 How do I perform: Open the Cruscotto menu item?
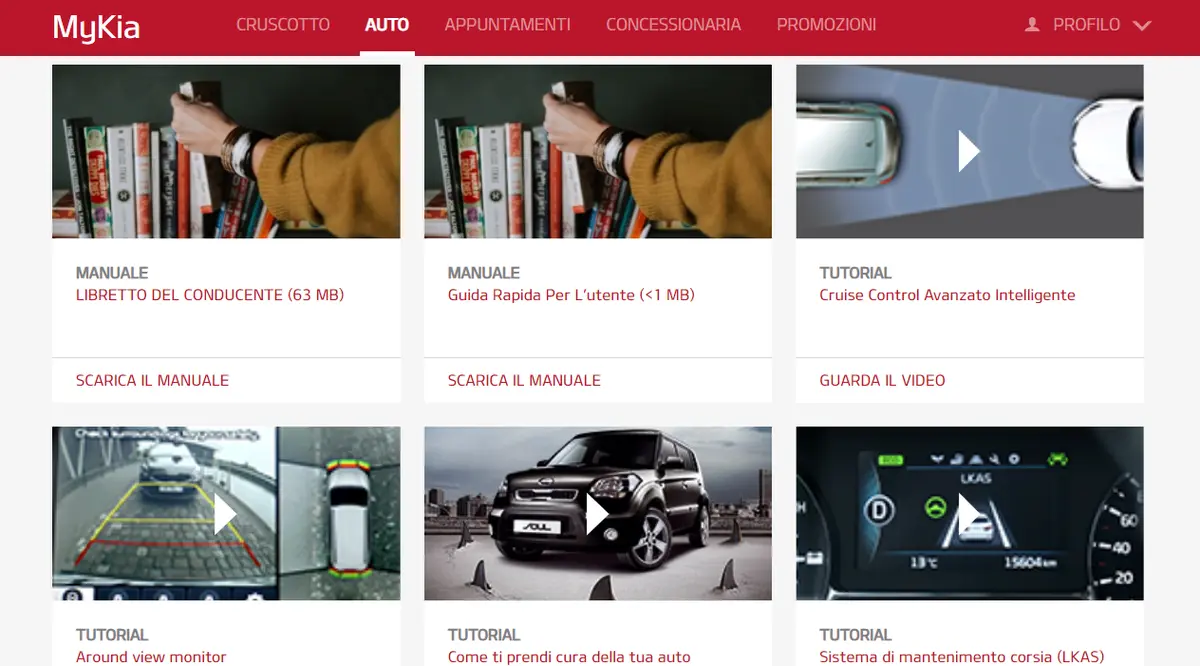click(x=283, y=25)
